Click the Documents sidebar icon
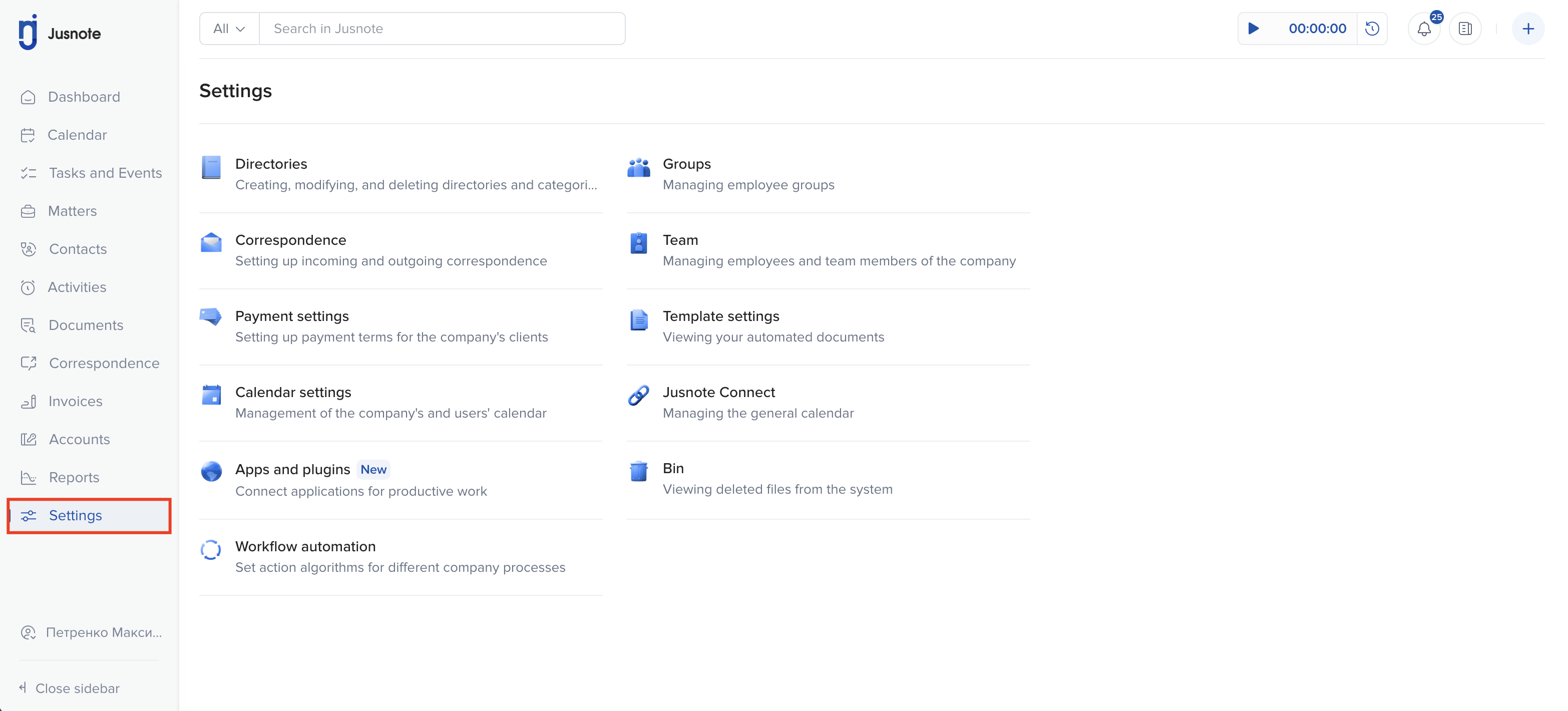 click(28, 325)
